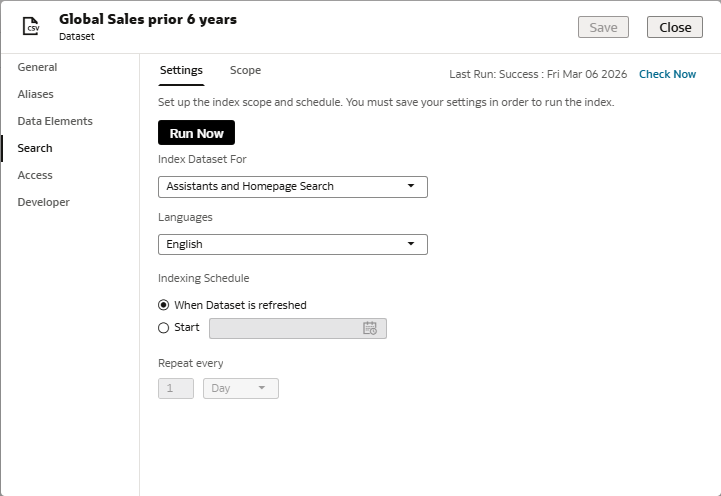Click the CSV dataset file icon
The height and width of the screenshot is (496, 721).
pos(32,27)
